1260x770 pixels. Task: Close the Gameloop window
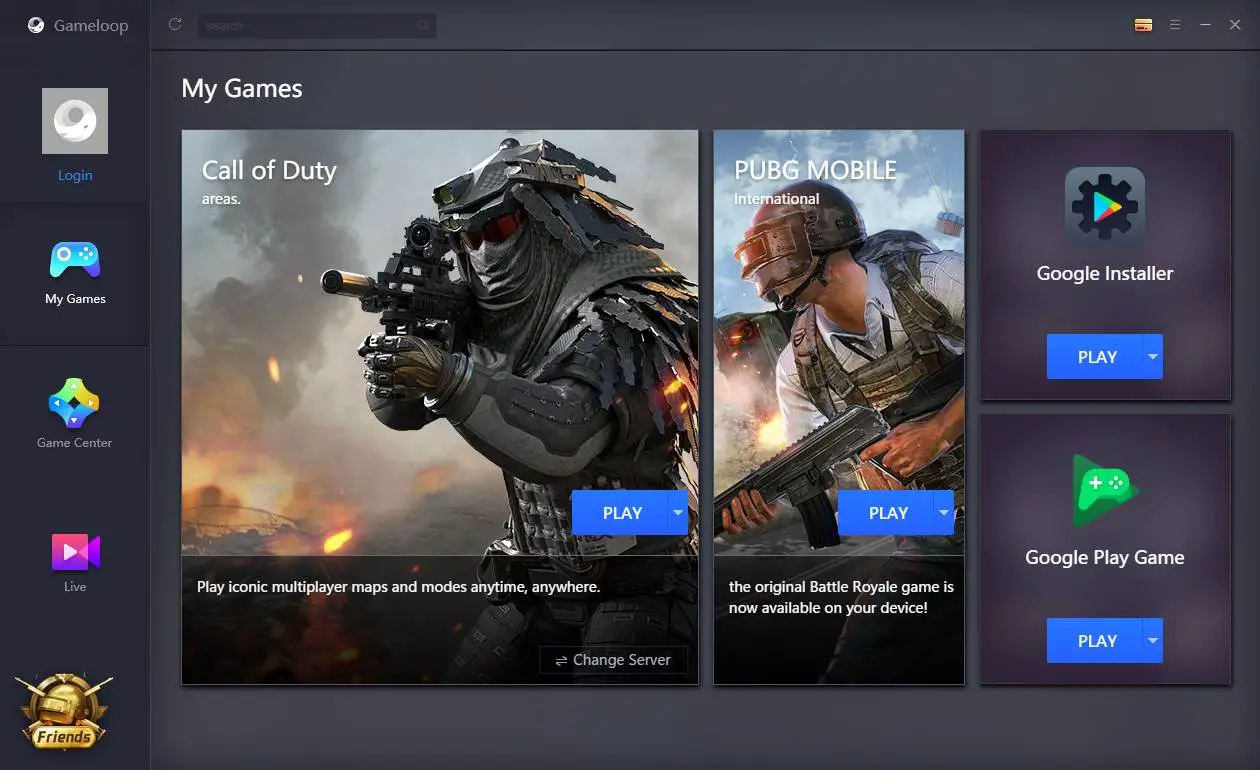pos(1235,25)
